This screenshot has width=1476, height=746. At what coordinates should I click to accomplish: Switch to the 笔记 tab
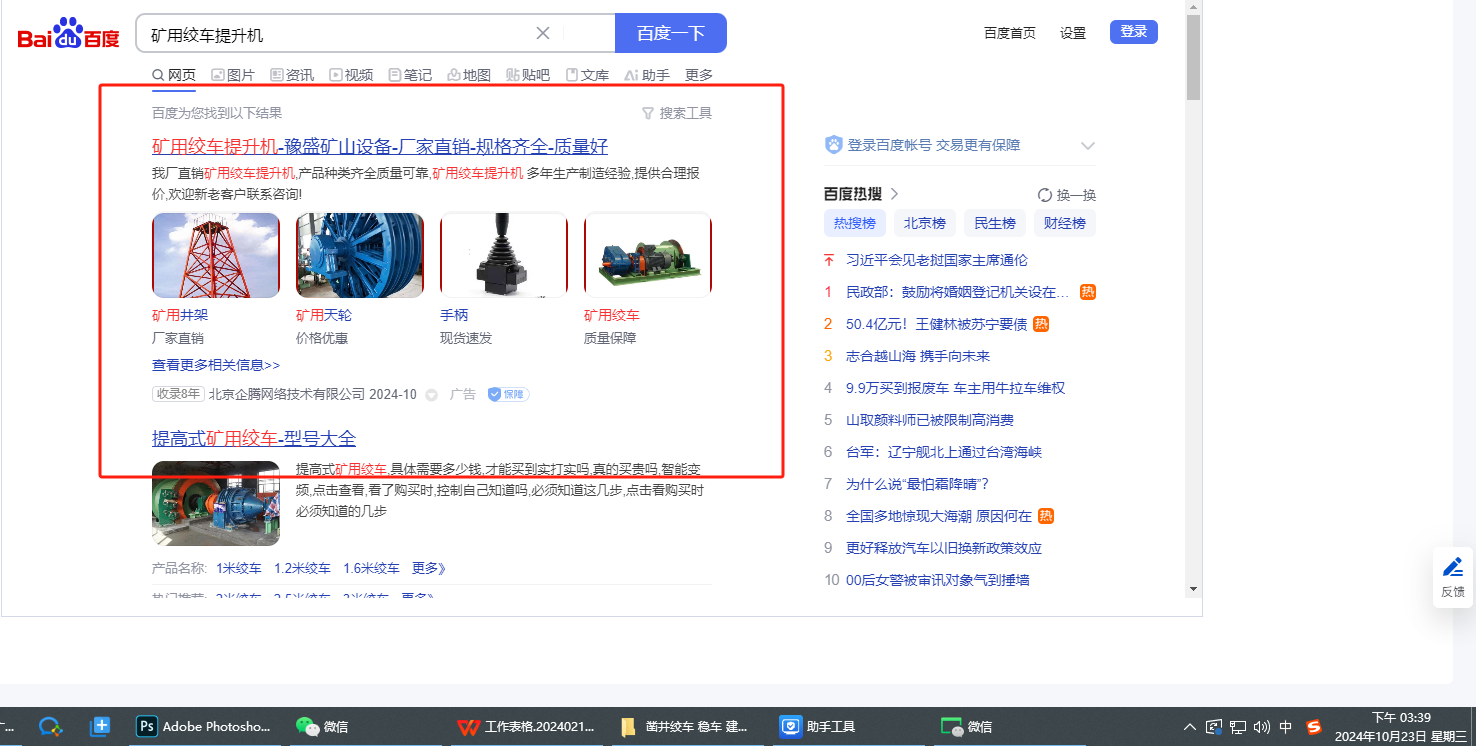410,75
